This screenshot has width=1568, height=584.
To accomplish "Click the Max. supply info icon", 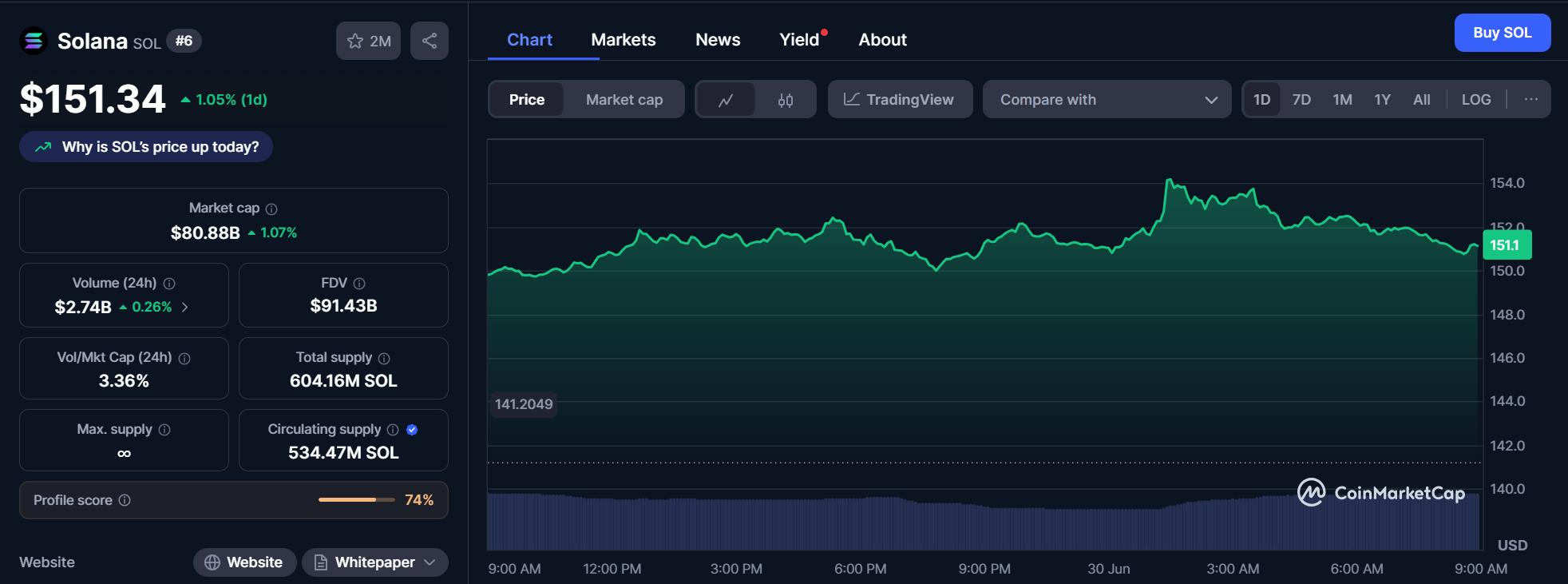I will click(x=164, y=430).
